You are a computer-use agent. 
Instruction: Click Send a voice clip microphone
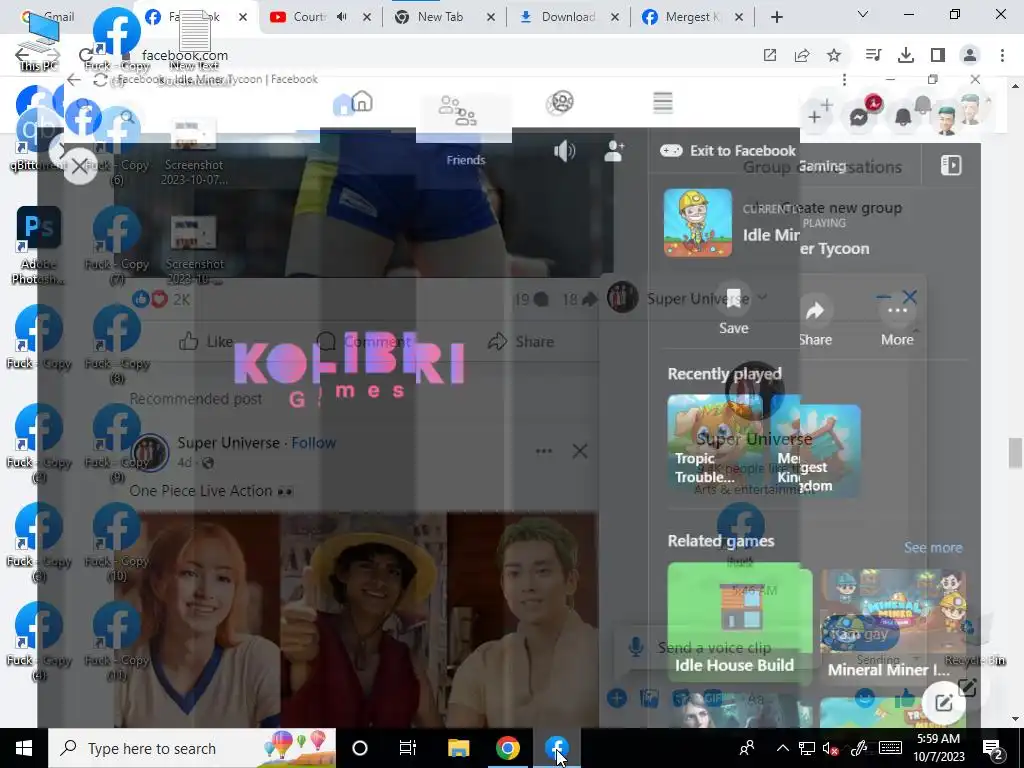635,647
